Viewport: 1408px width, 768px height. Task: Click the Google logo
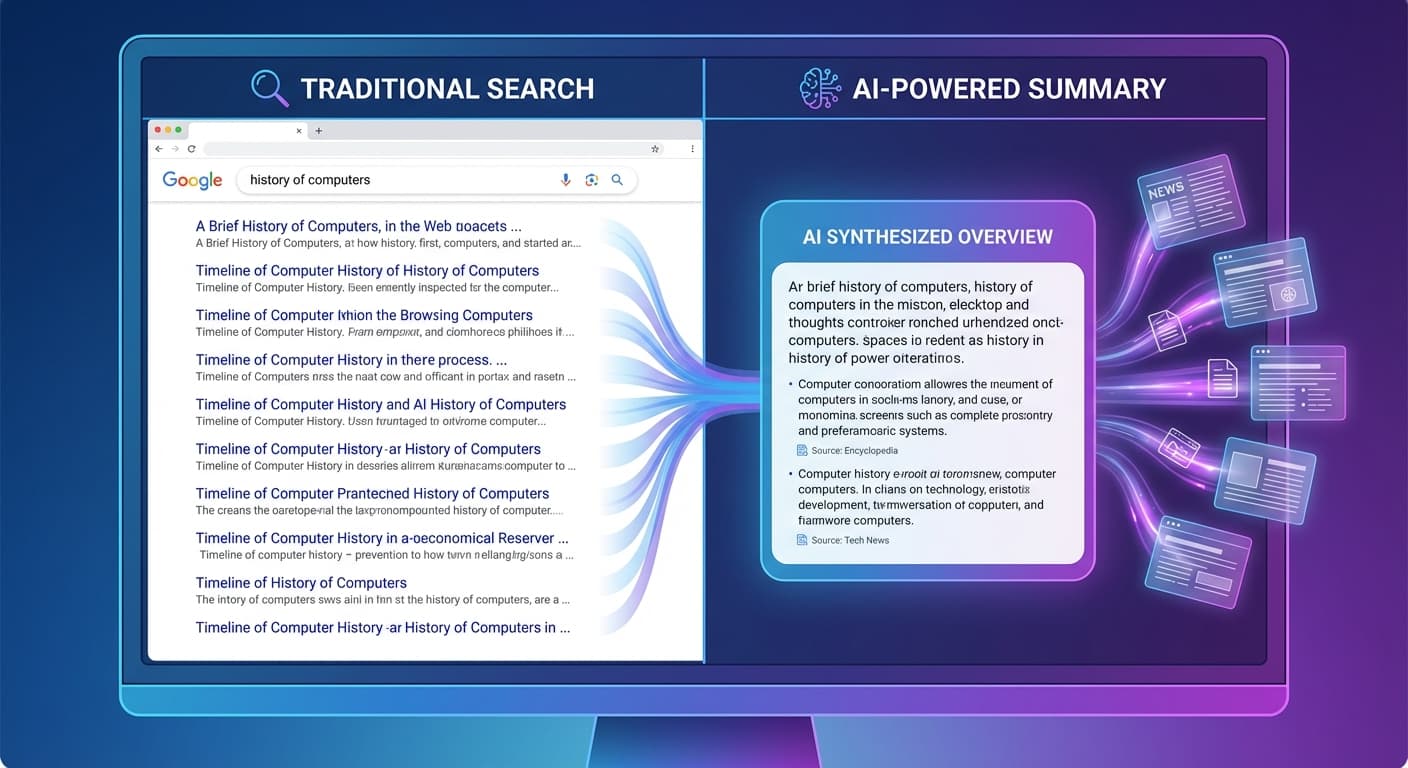point(192,180)
